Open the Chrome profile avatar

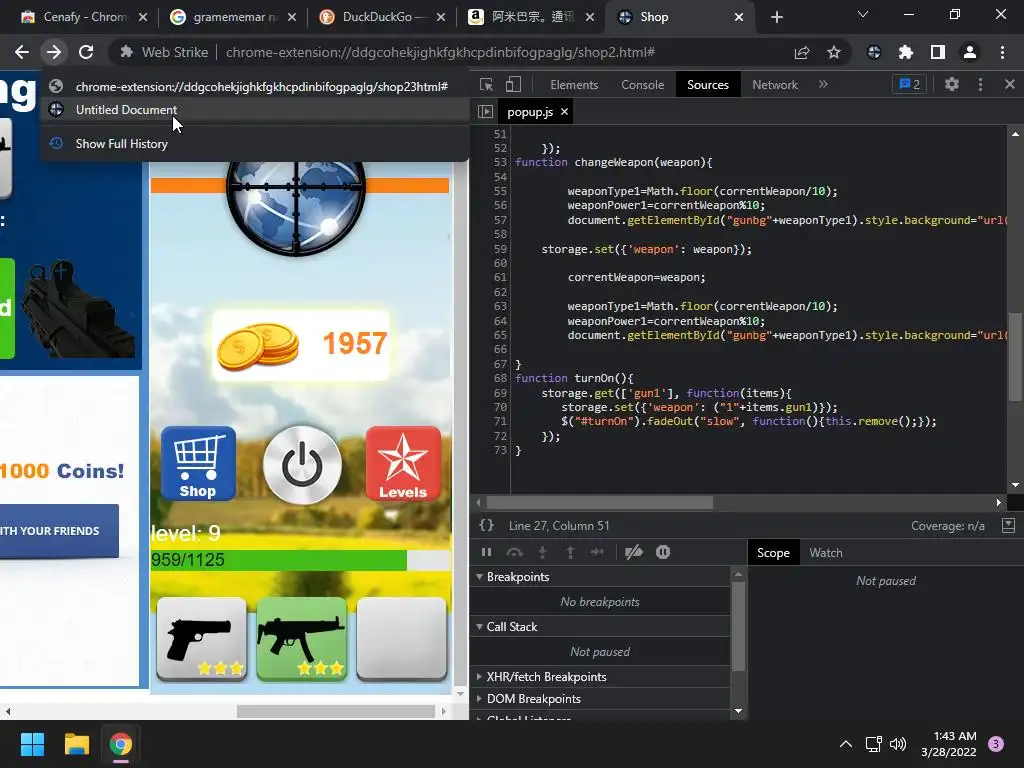970,52
